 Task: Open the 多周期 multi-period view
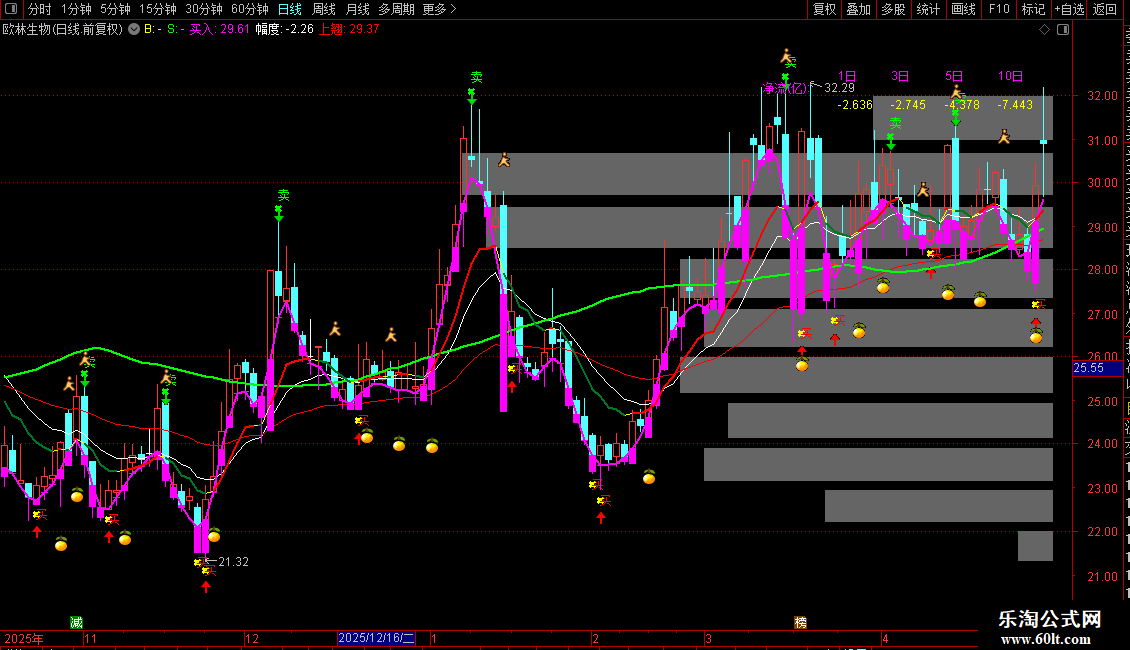[396, 9]
